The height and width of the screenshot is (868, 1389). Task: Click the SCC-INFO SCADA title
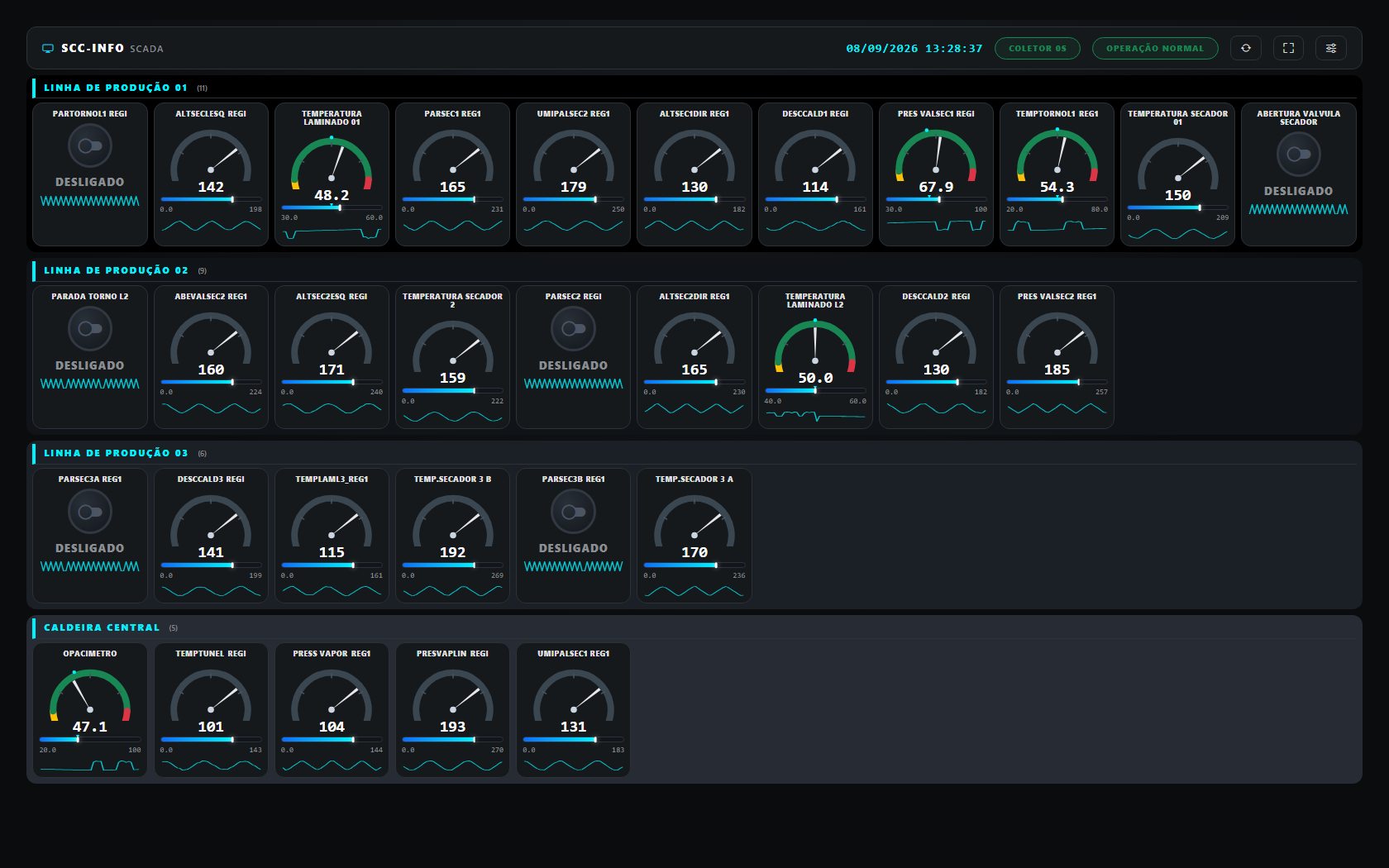point(112,49)
